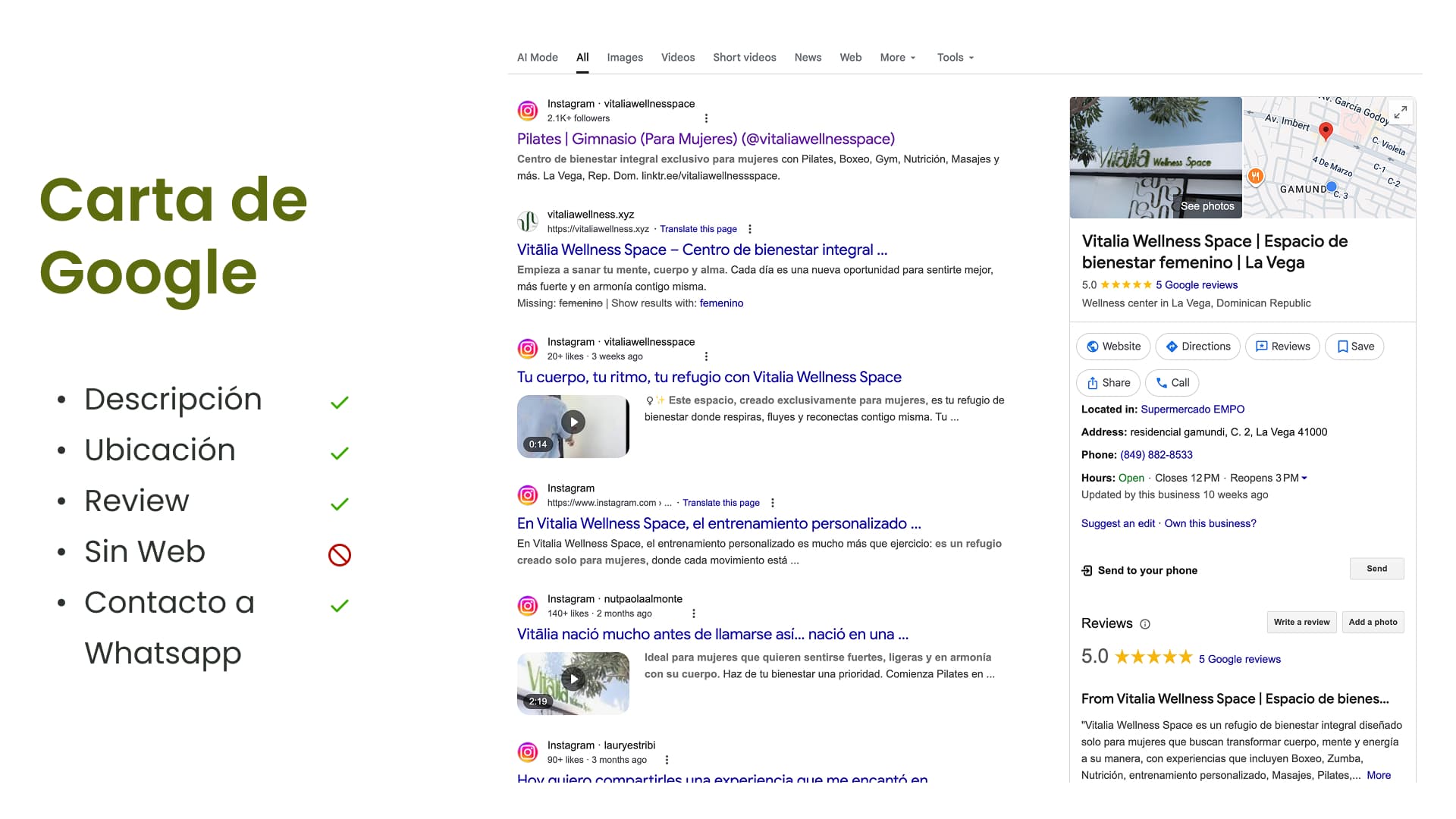Screen dimensions: 1456x819
Task: Get Directions to Vitalia Wellness Space
Action: click(1198, 347)
